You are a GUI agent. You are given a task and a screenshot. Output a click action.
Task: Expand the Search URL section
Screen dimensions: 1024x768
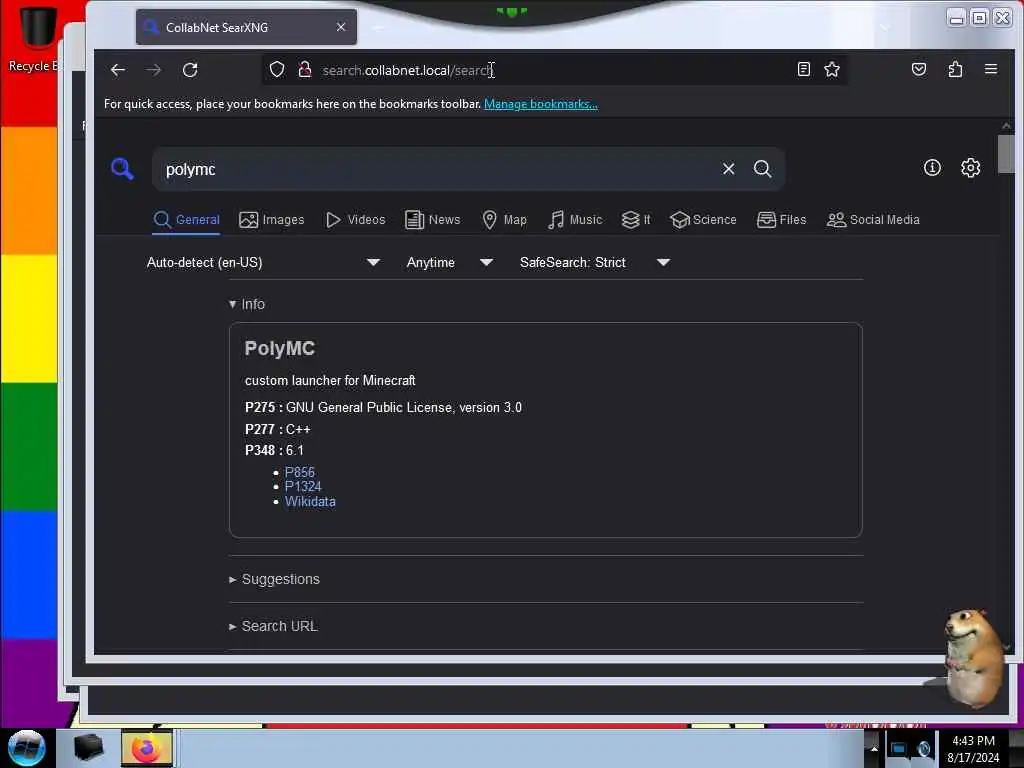coord(273,626)
